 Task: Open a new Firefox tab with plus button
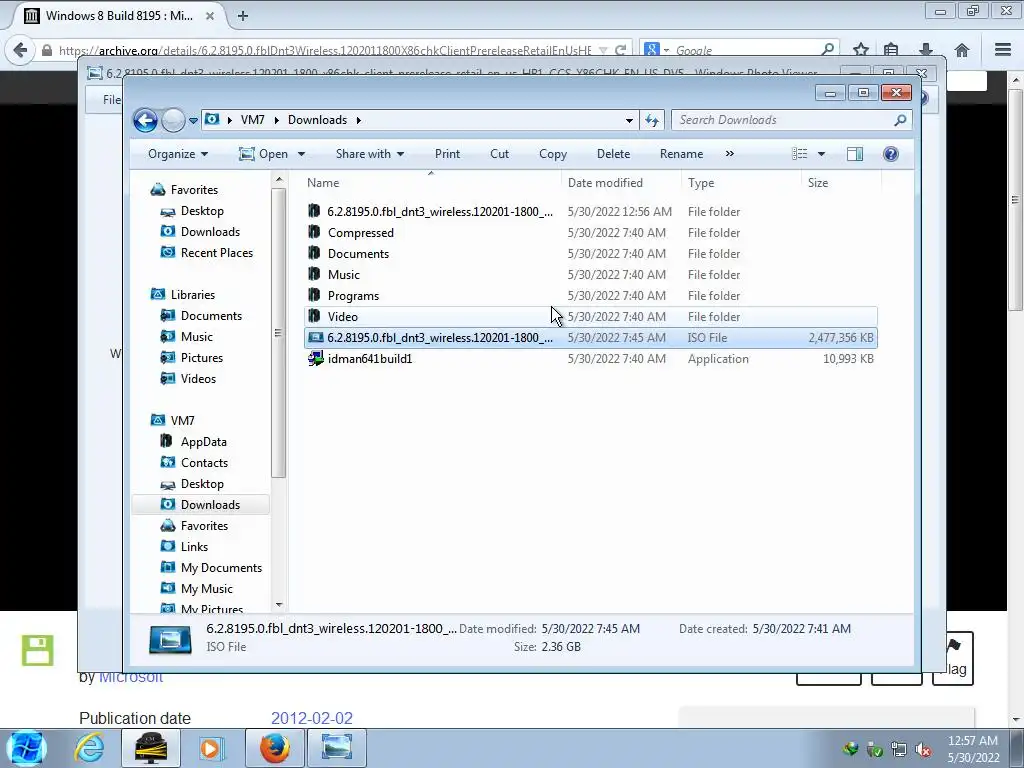(243, 16)
